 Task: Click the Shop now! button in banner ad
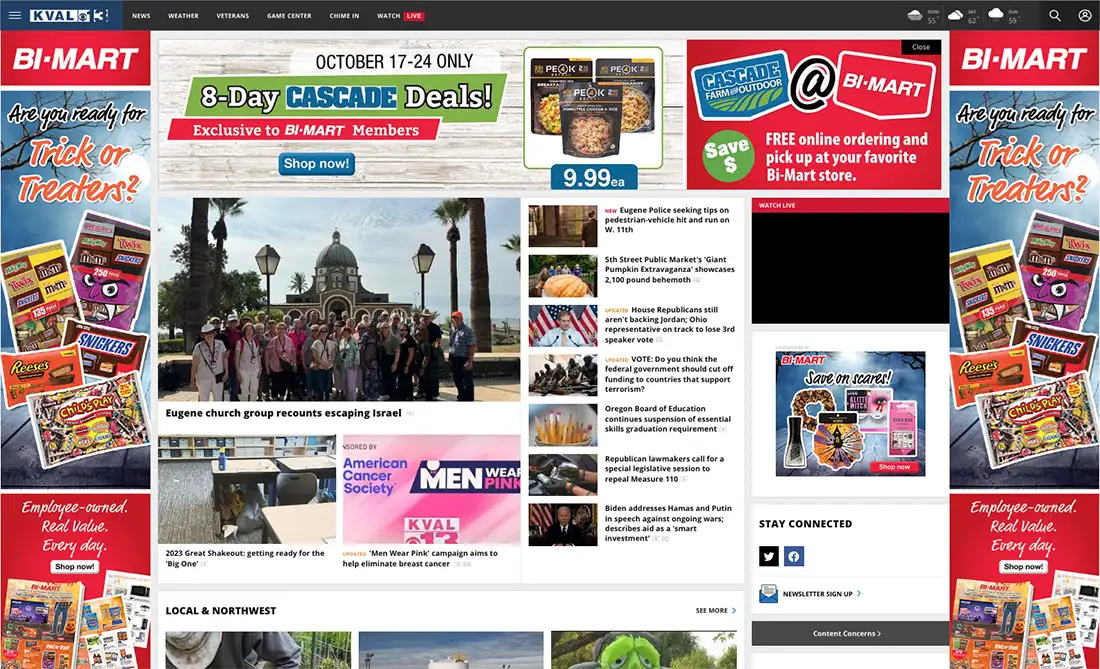(316, 163)
